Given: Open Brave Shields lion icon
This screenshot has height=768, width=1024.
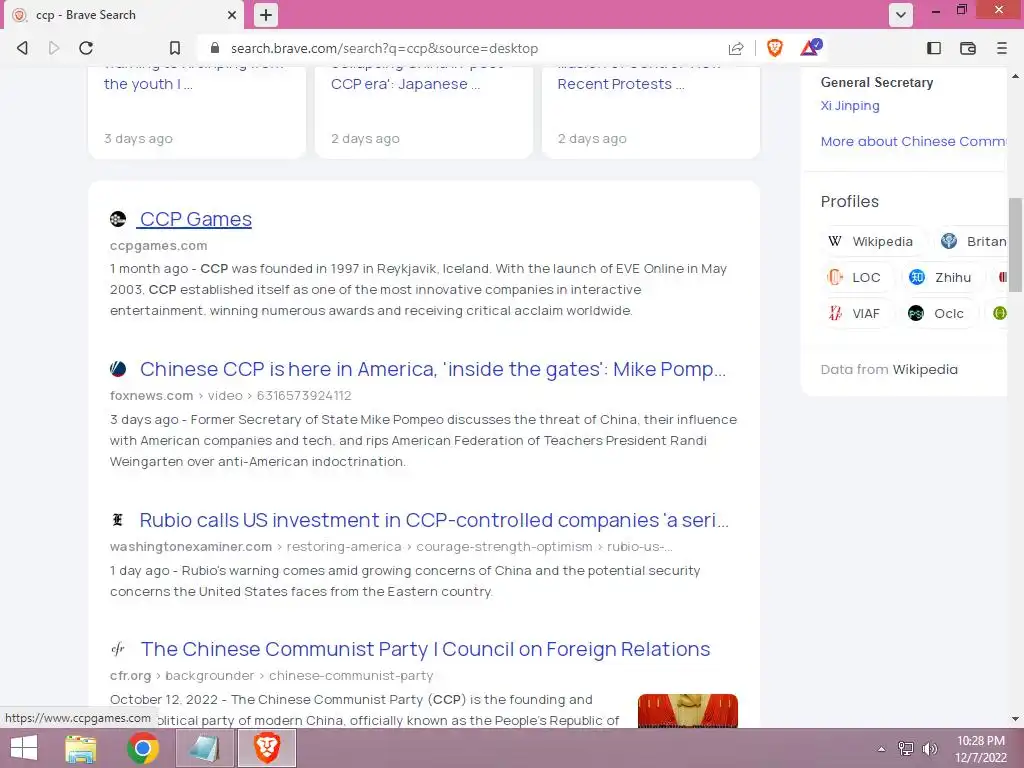Looking at the screenshot, I should 775,48.
